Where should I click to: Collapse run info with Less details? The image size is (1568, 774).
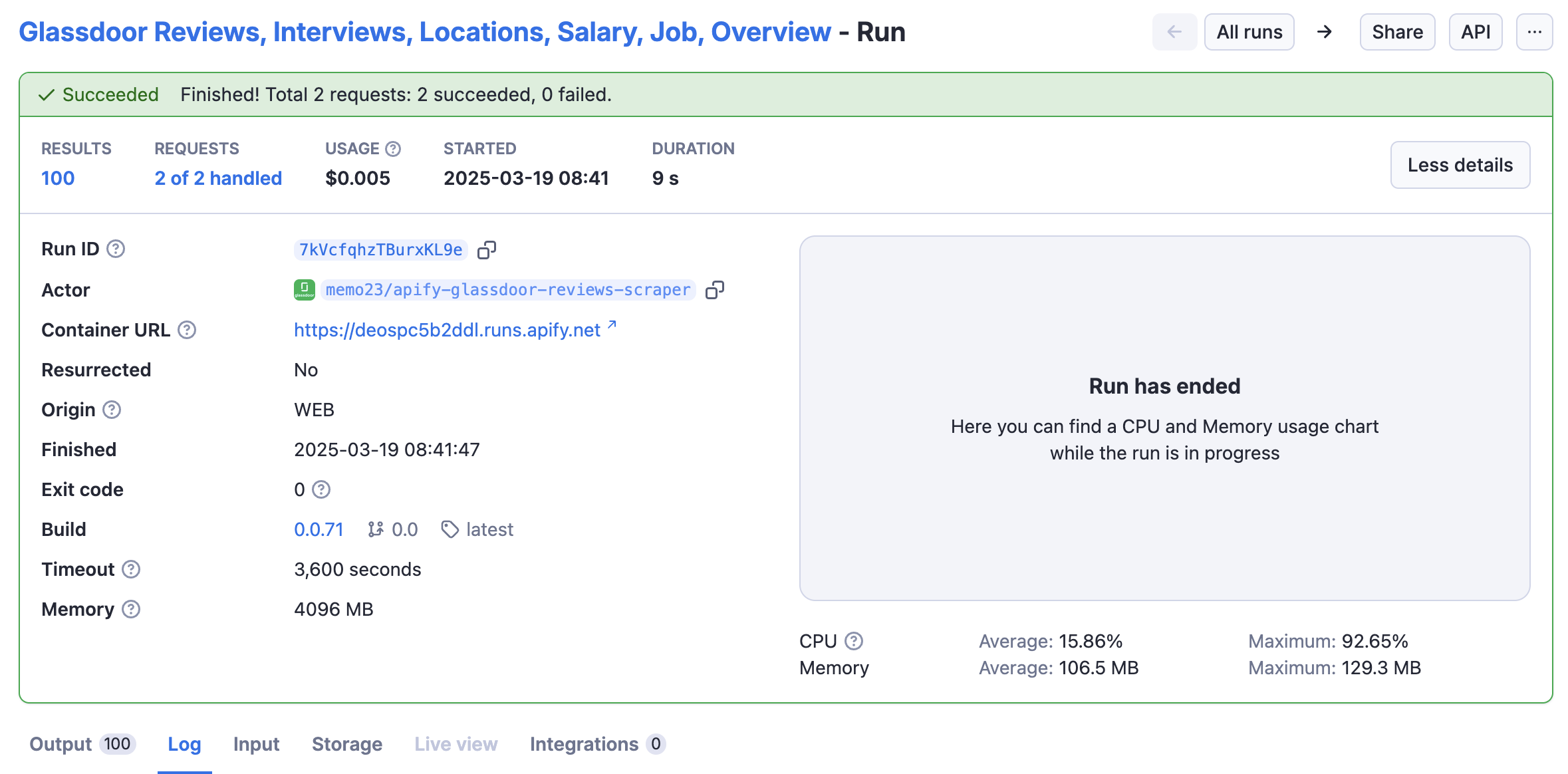(1460, 165)
